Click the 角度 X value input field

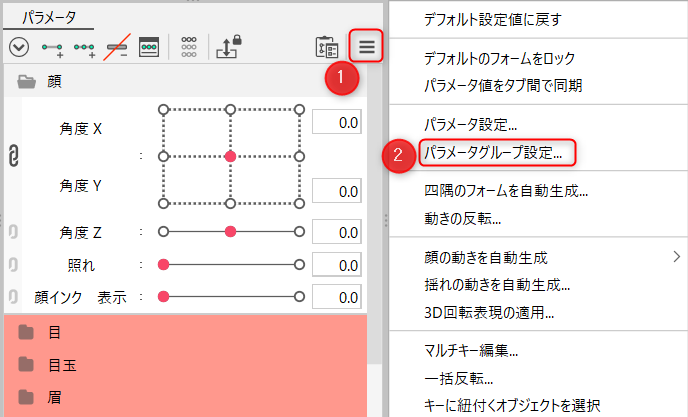[x=336, y=122]
